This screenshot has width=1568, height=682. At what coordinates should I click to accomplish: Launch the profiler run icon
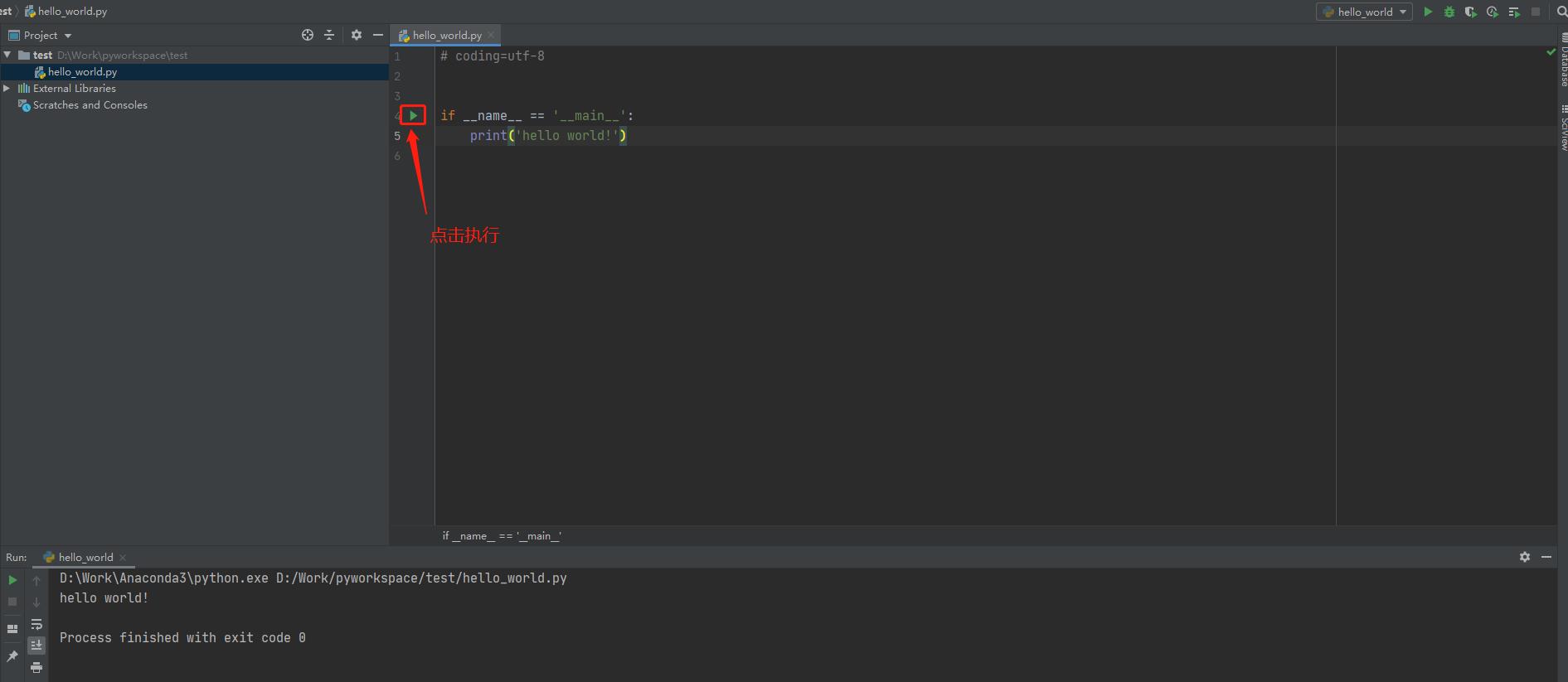(x=1493, y=12)
